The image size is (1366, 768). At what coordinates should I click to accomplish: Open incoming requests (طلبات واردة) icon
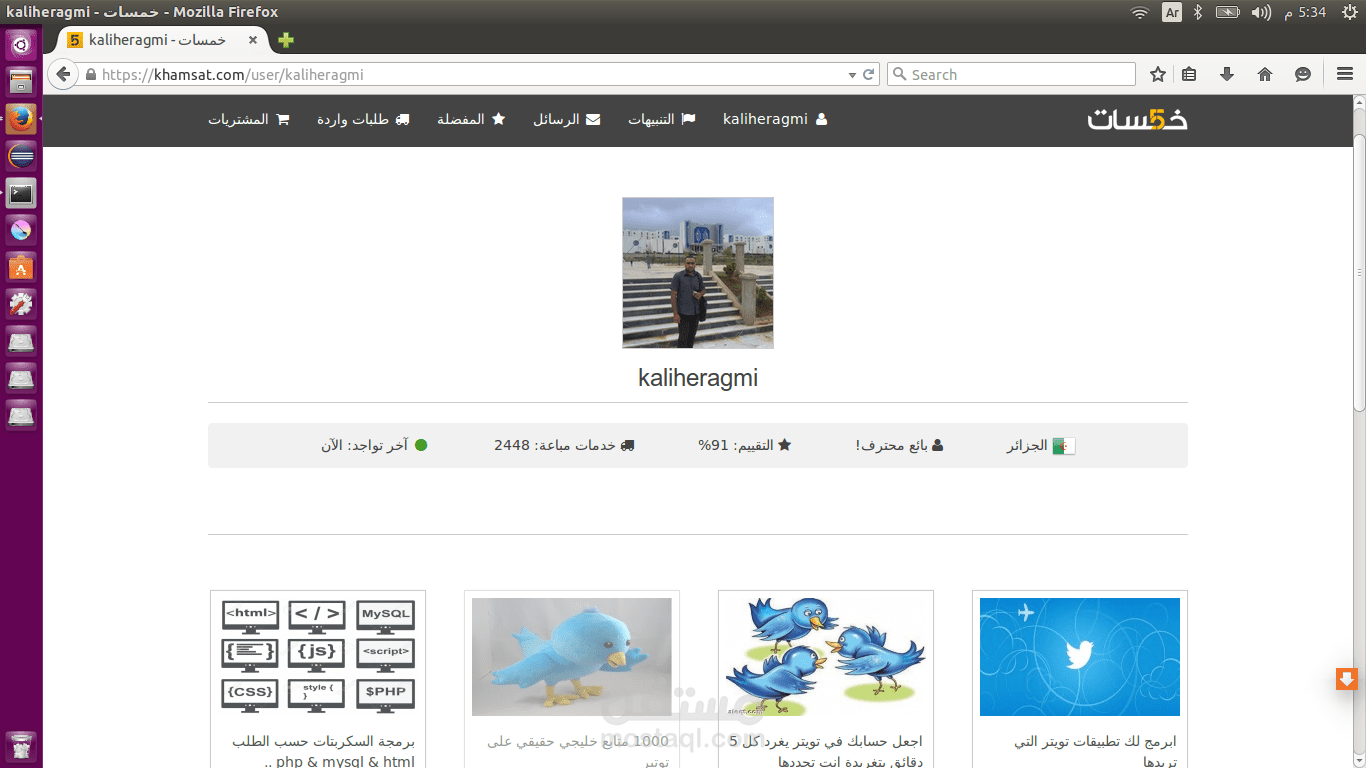coord(404,118)
